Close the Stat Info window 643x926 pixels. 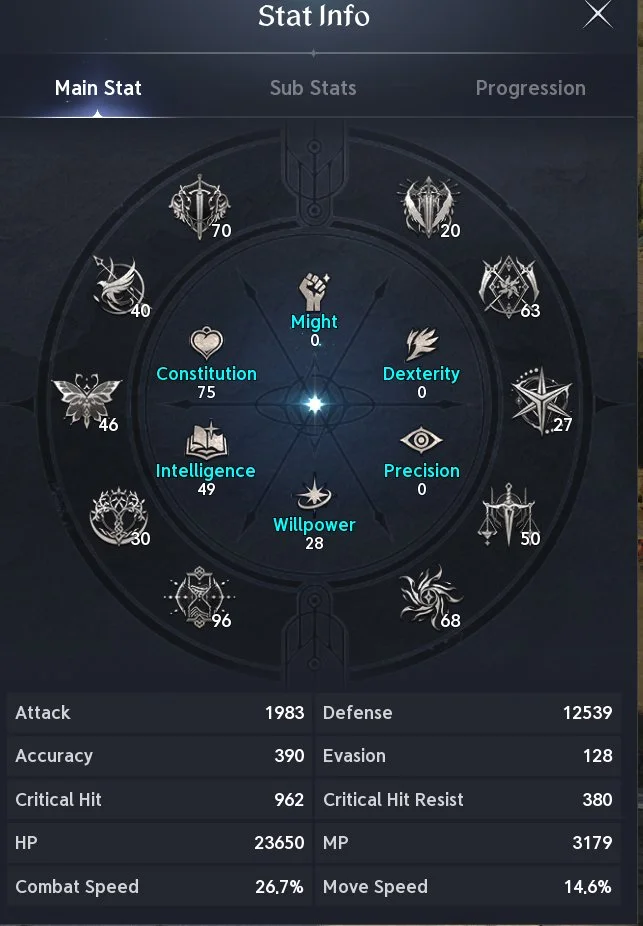pyautogui.click(x=598, y=15)
